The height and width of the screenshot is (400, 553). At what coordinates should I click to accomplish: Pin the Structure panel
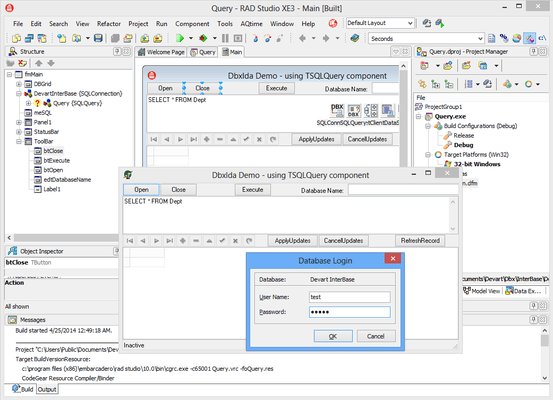pos(117,51)
